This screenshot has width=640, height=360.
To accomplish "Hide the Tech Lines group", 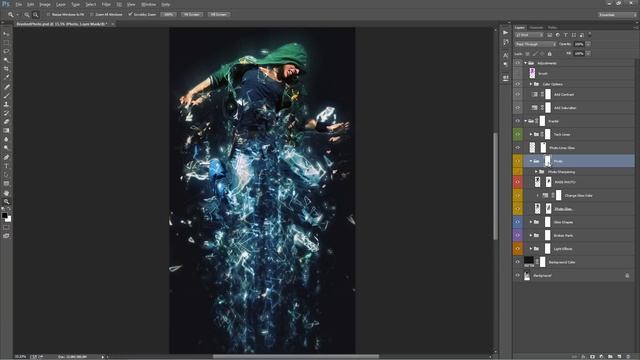I will pos(518,134).
